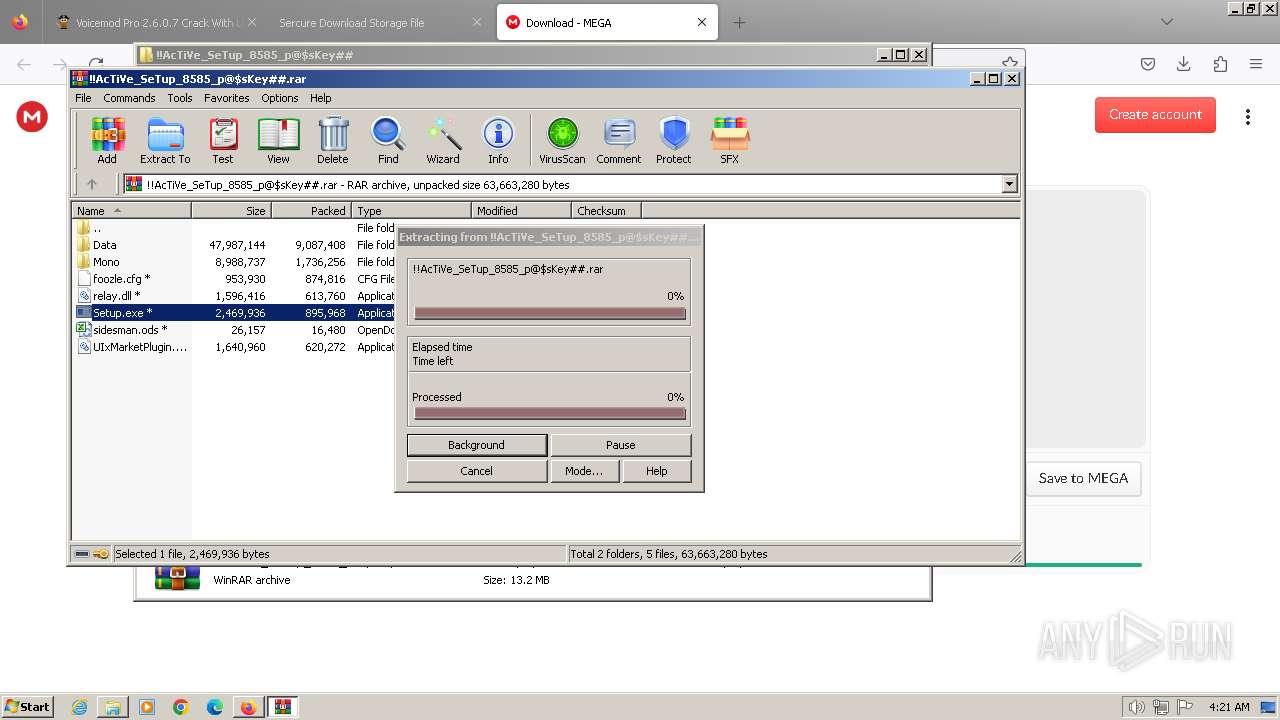Go up one folder with the arrow icon

(x=92, y=184)
